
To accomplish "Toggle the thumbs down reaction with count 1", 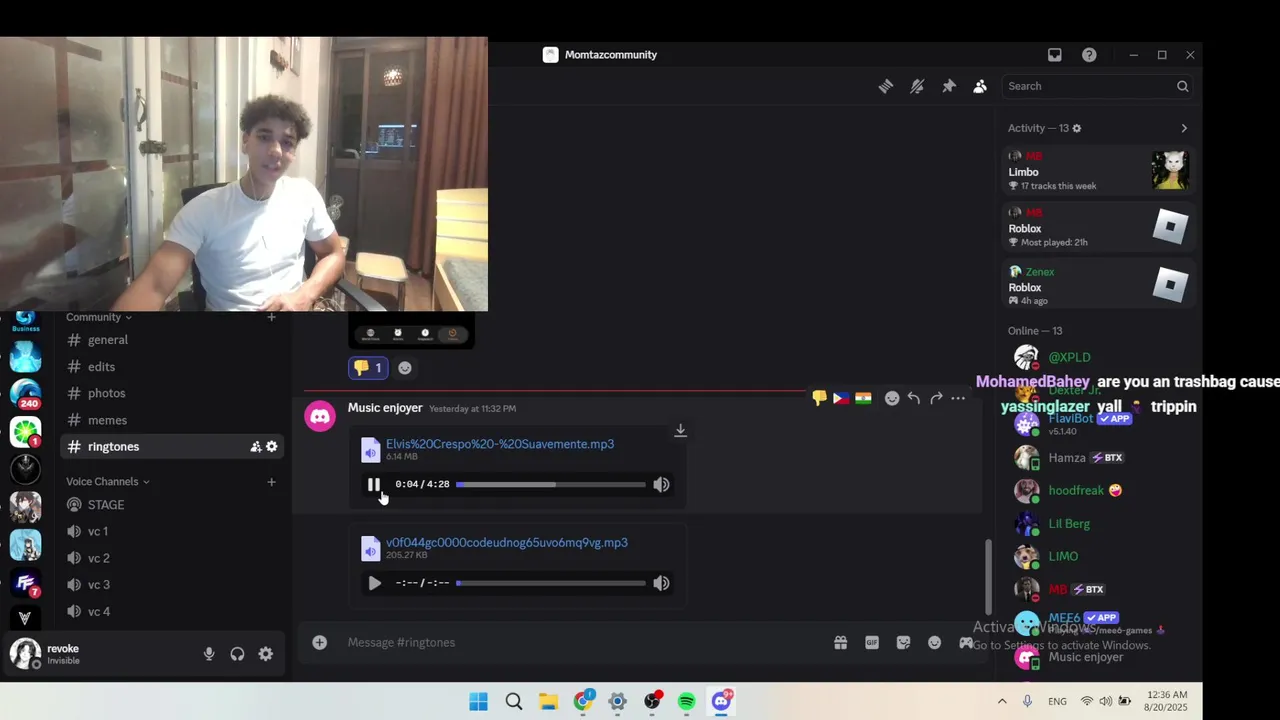I will (368, 368).
